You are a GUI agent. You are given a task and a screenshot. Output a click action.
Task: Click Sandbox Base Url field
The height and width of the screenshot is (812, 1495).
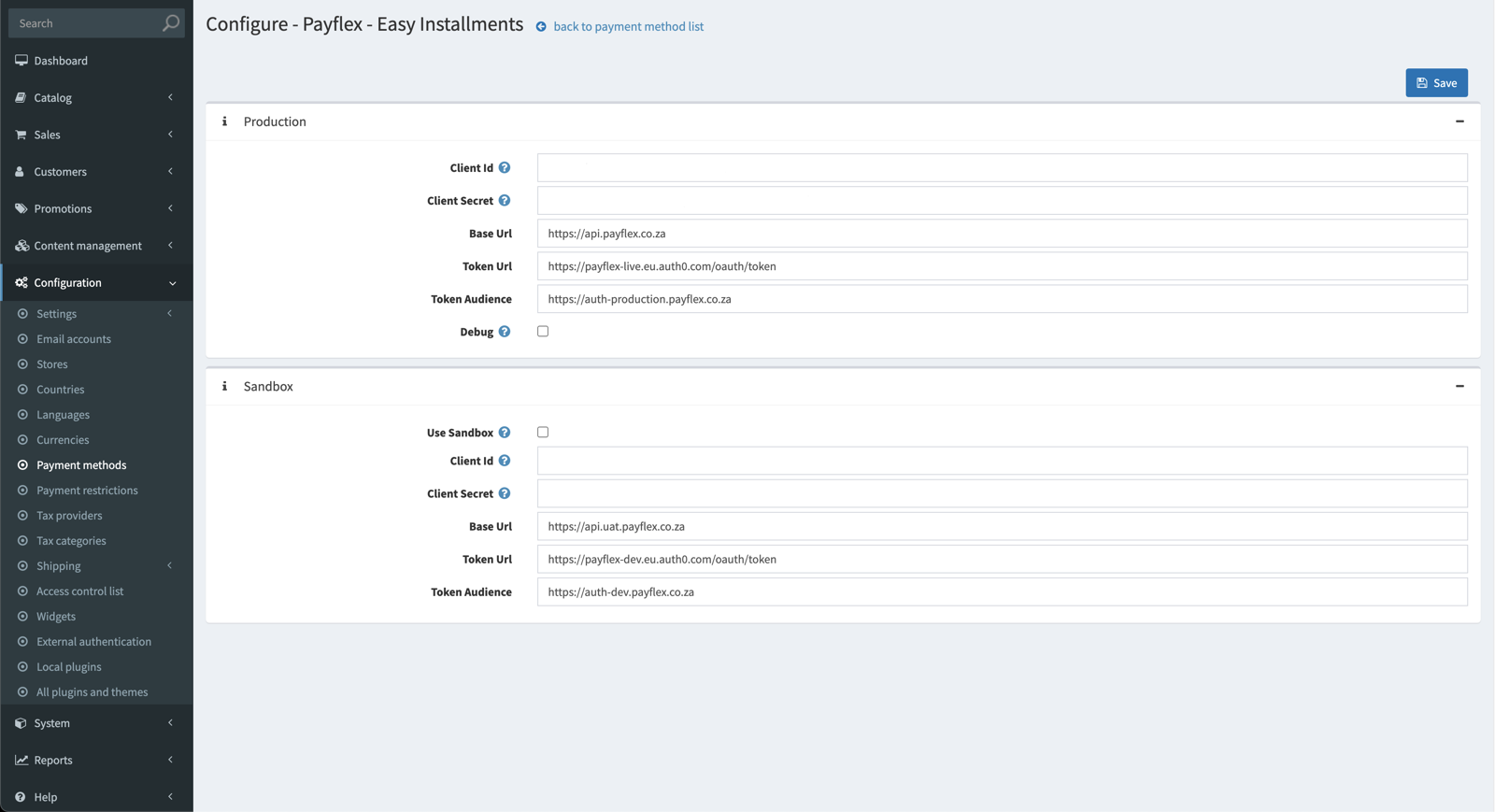point(1002,526)
